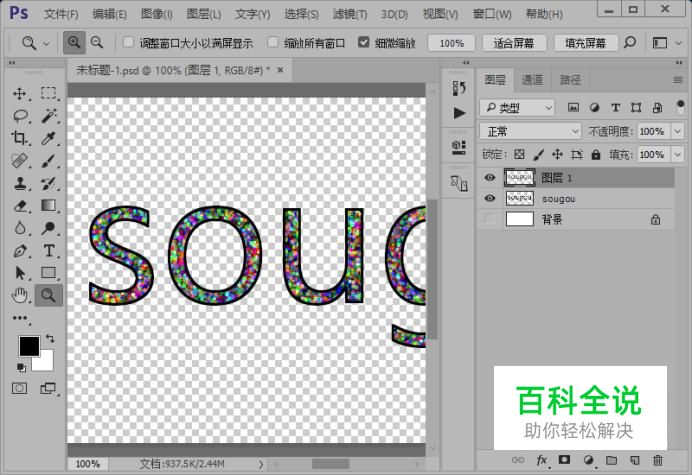Select the History Brush tool

point(49,183)
